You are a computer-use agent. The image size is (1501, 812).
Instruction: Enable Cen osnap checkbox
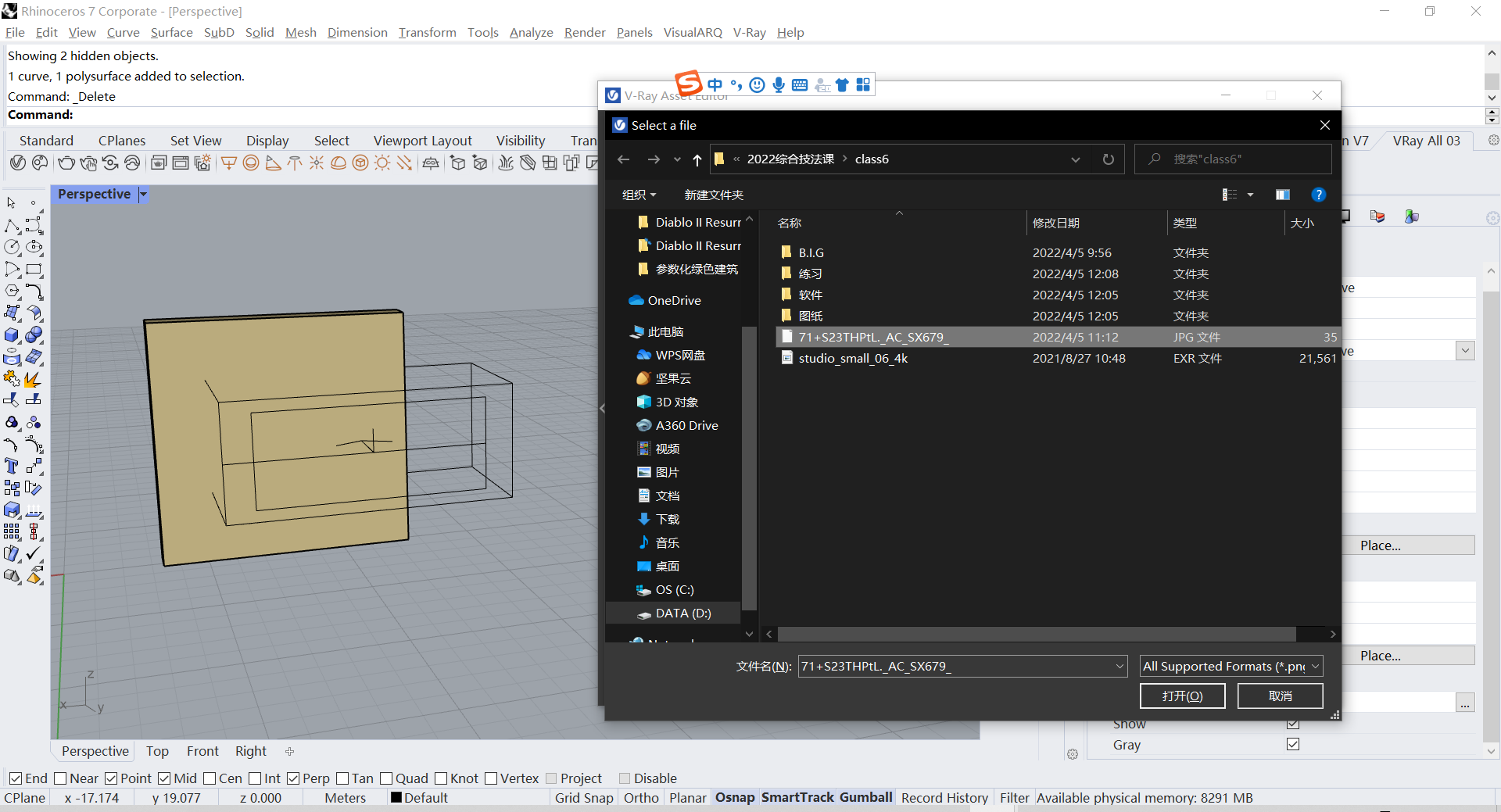pyautogui.click(x=210, y=778)
